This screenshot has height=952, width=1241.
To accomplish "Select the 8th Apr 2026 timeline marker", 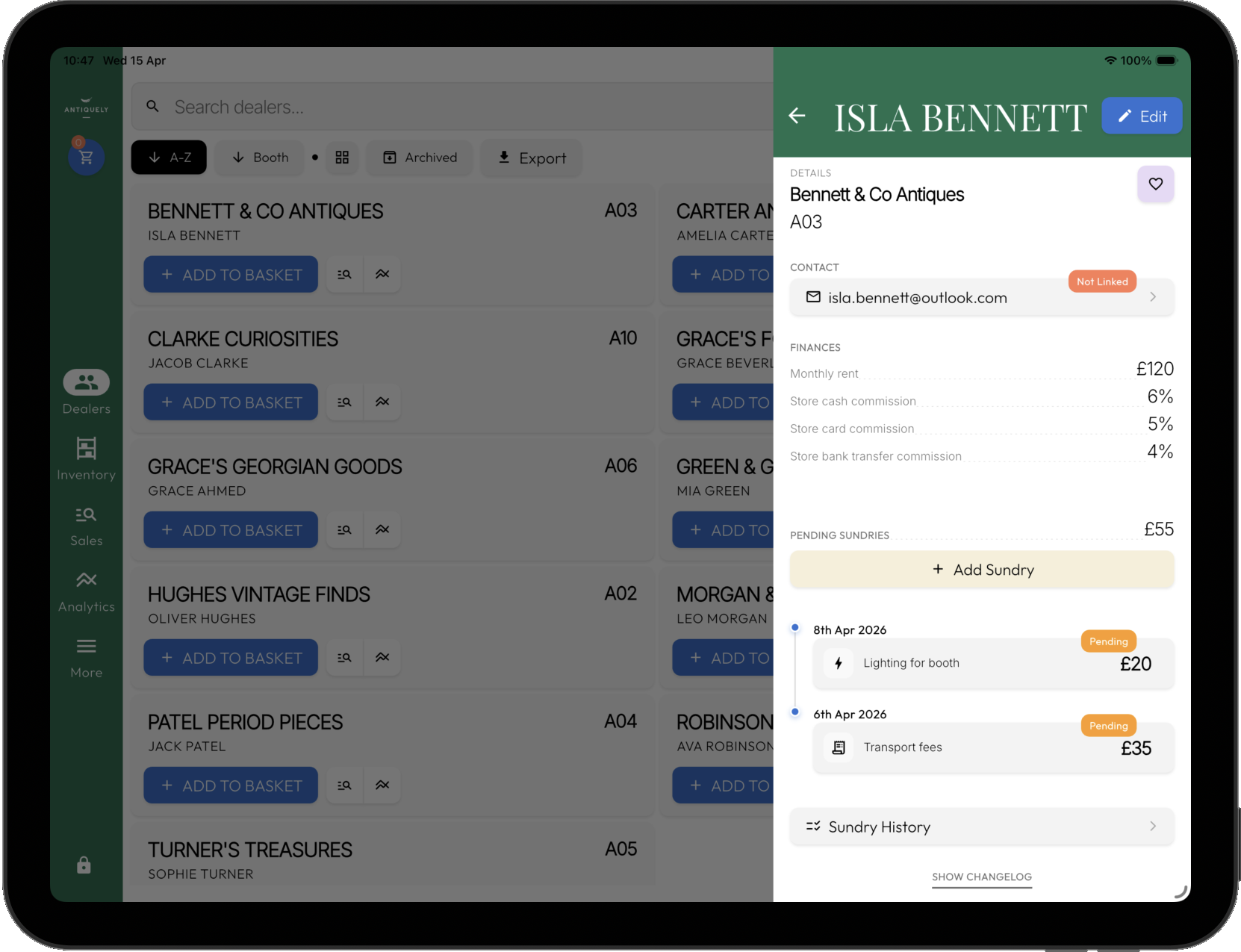I will click(795, 627).
